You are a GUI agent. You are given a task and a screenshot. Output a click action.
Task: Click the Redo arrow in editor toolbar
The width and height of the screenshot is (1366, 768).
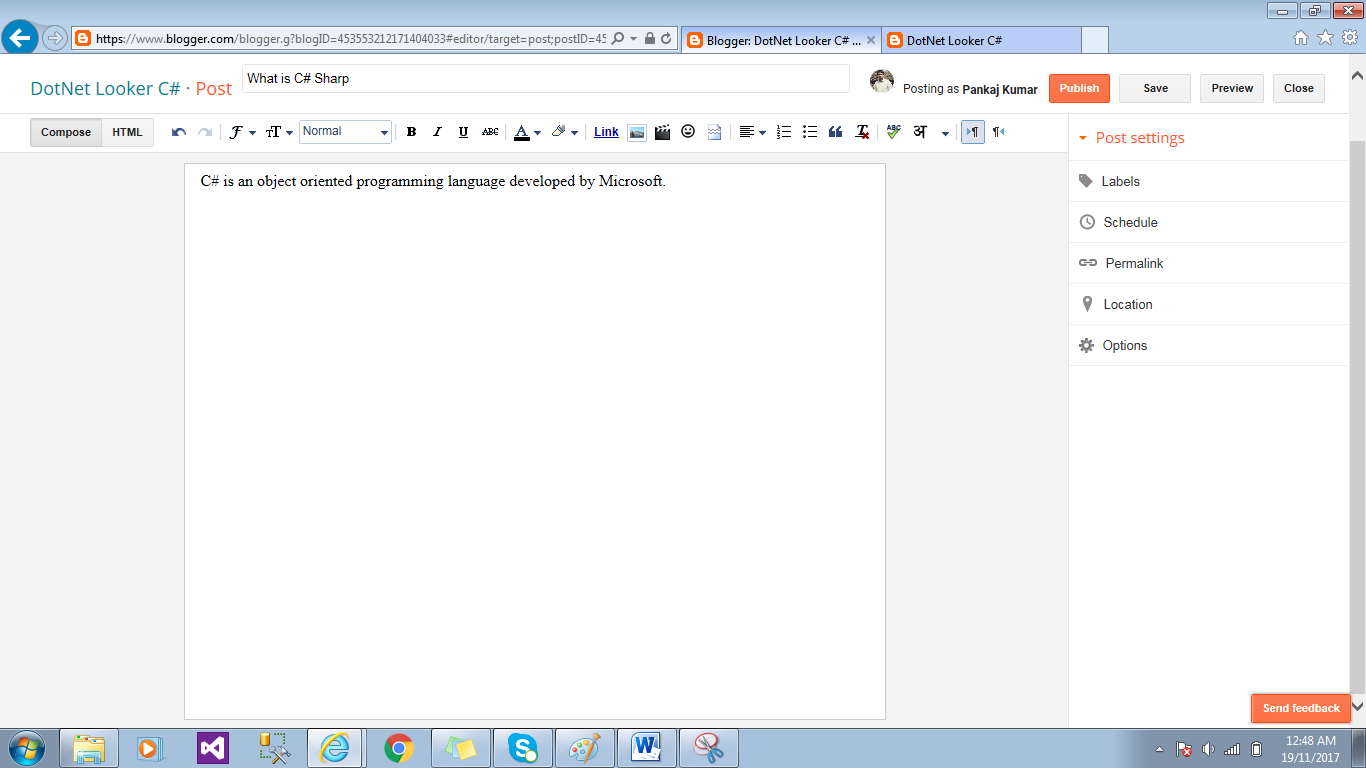point(205,132)
